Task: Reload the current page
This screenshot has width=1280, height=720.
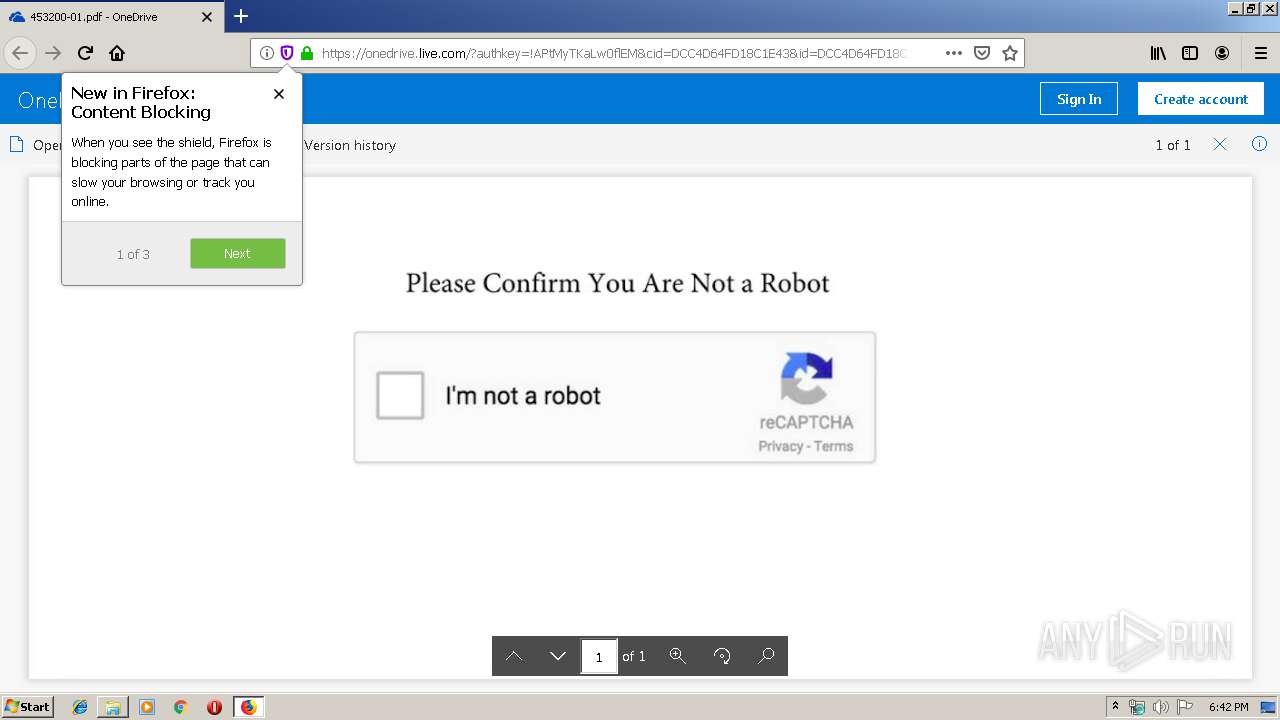Action: [85, 53]
